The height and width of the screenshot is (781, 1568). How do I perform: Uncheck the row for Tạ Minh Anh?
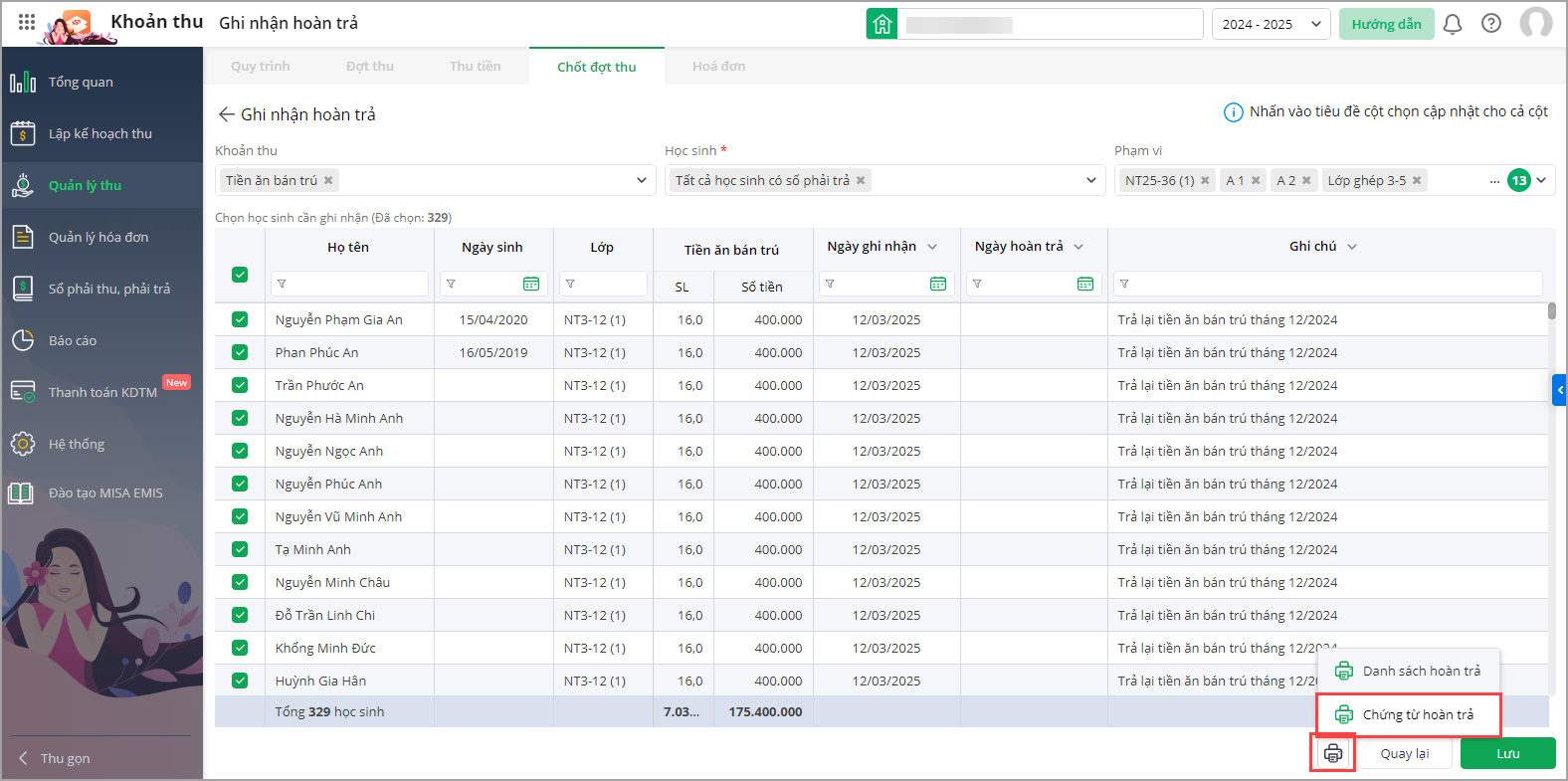[x=240, y=549]
